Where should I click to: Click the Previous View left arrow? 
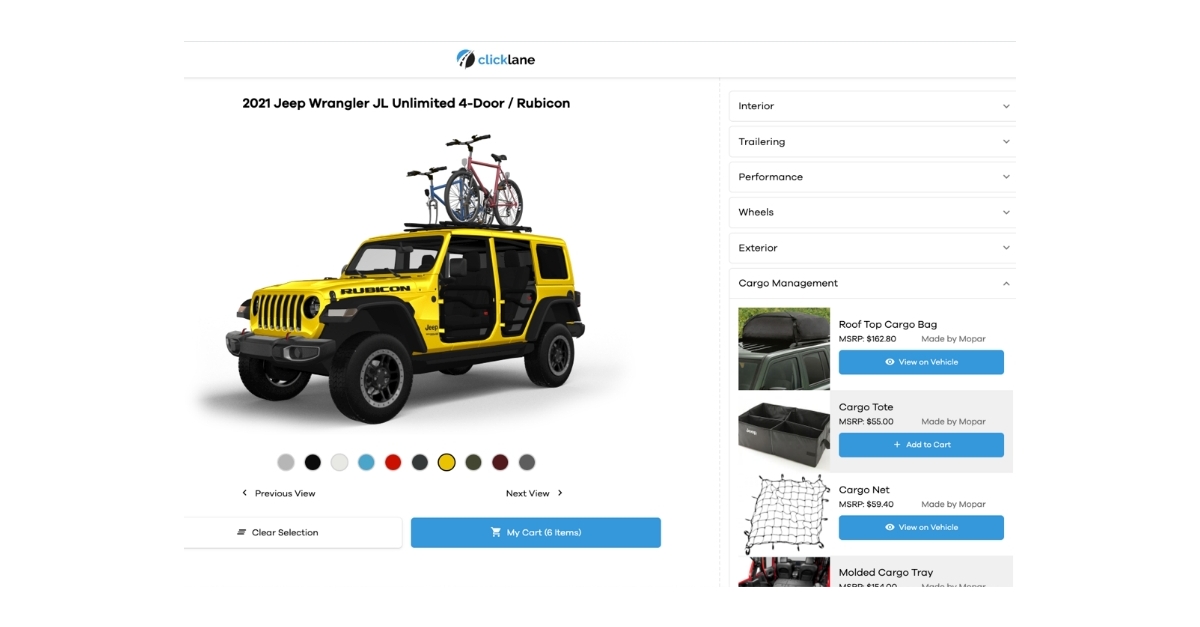point(244,493)
